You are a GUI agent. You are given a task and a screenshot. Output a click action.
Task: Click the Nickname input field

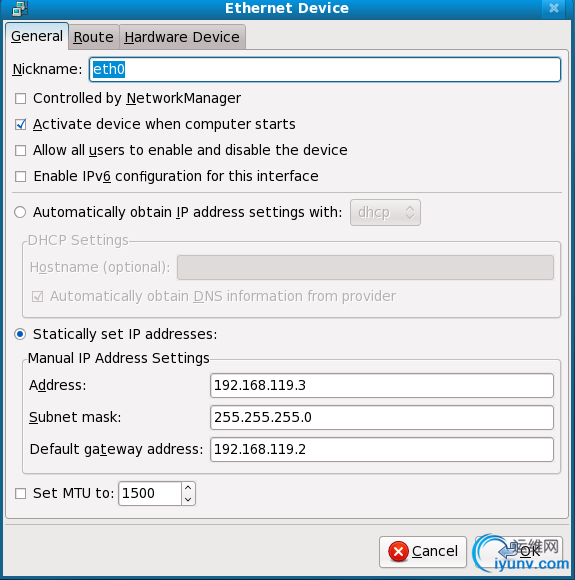point(325,70)
